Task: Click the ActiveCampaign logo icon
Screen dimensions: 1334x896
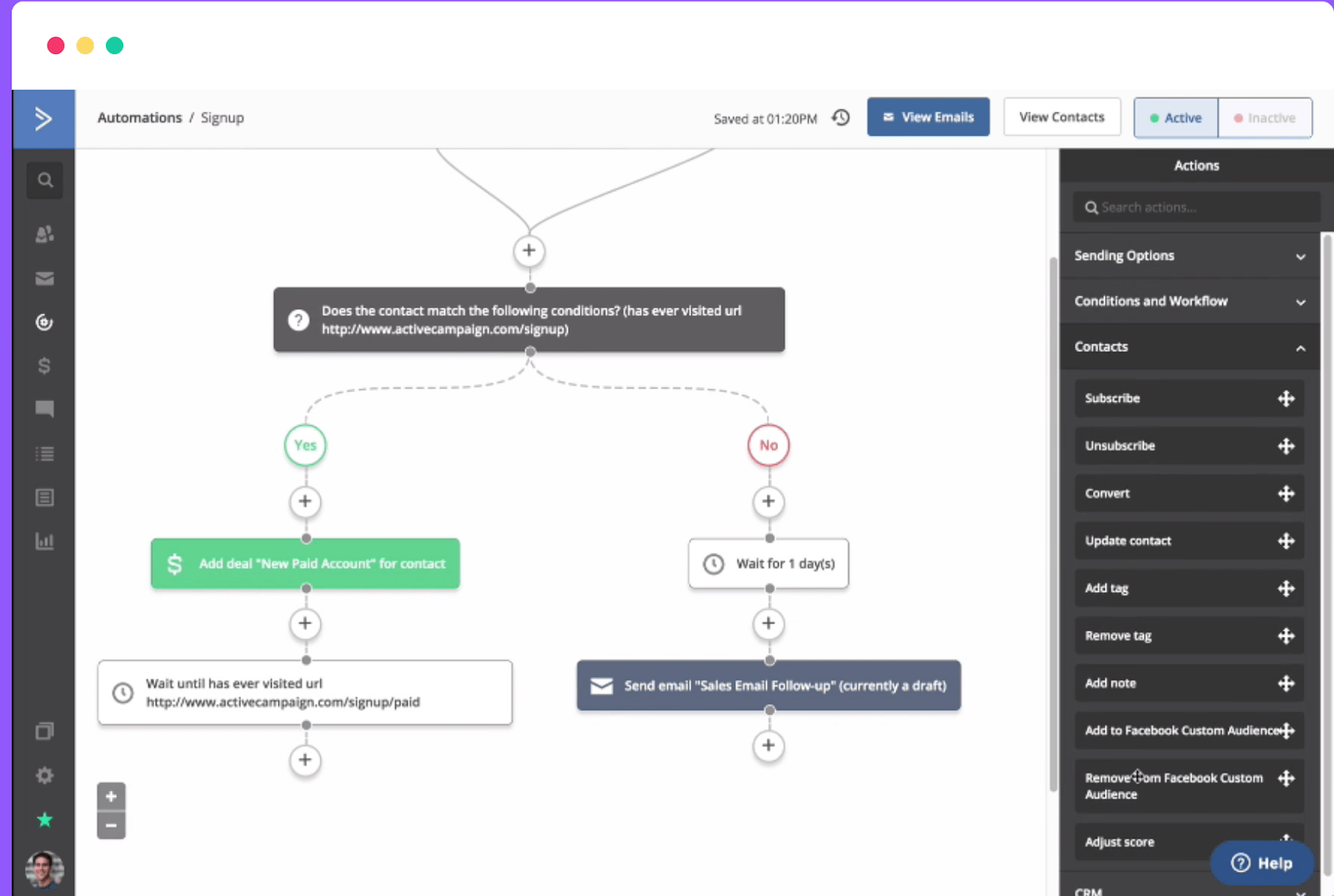Action: click(x=44, y=119)
